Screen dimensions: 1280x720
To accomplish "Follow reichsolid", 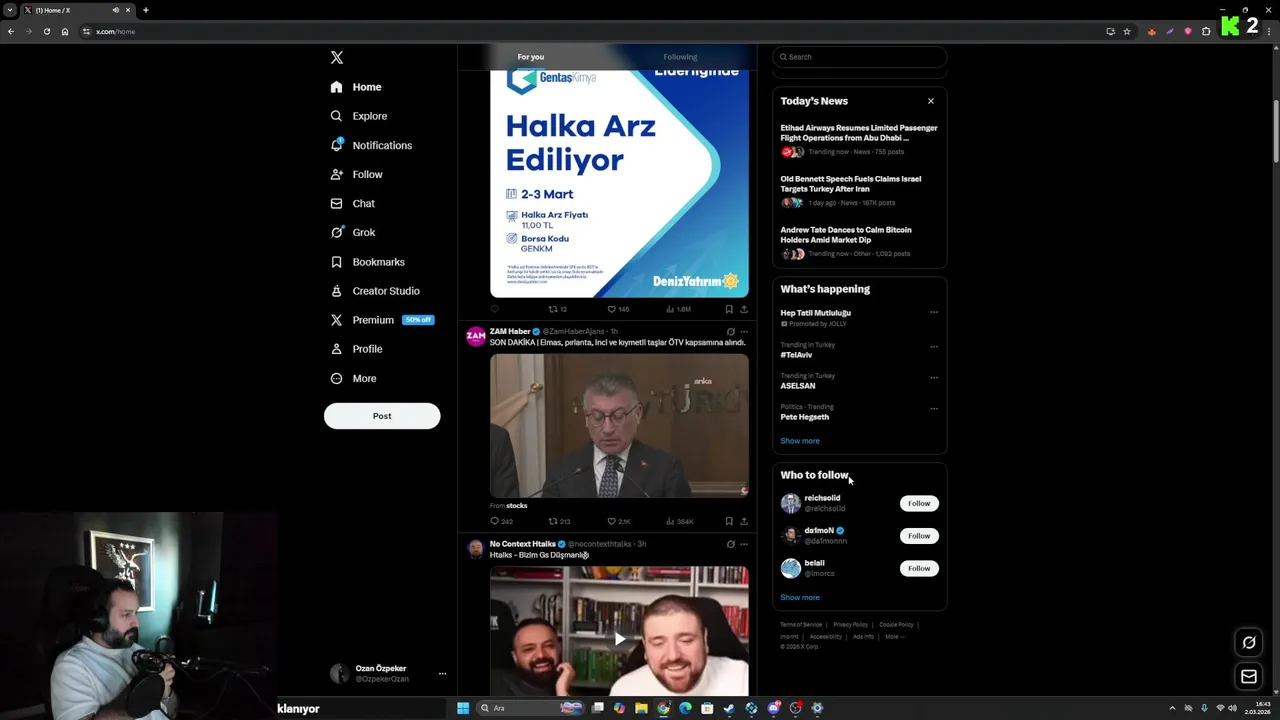I will coord(919,503).
